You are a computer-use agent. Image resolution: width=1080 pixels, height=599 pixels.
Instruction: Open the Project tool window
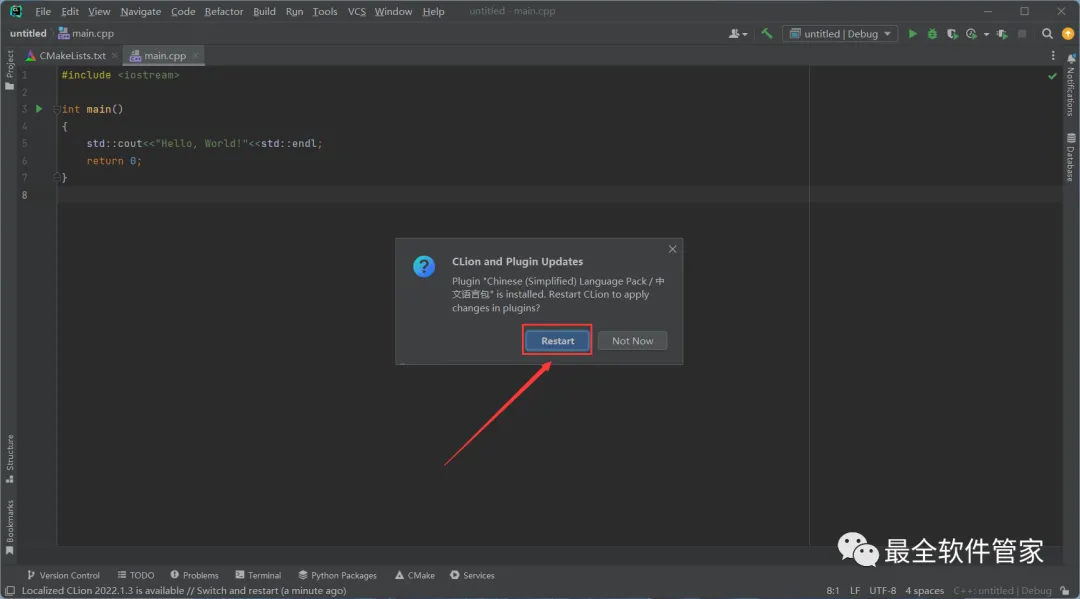[x=10, y=70]
